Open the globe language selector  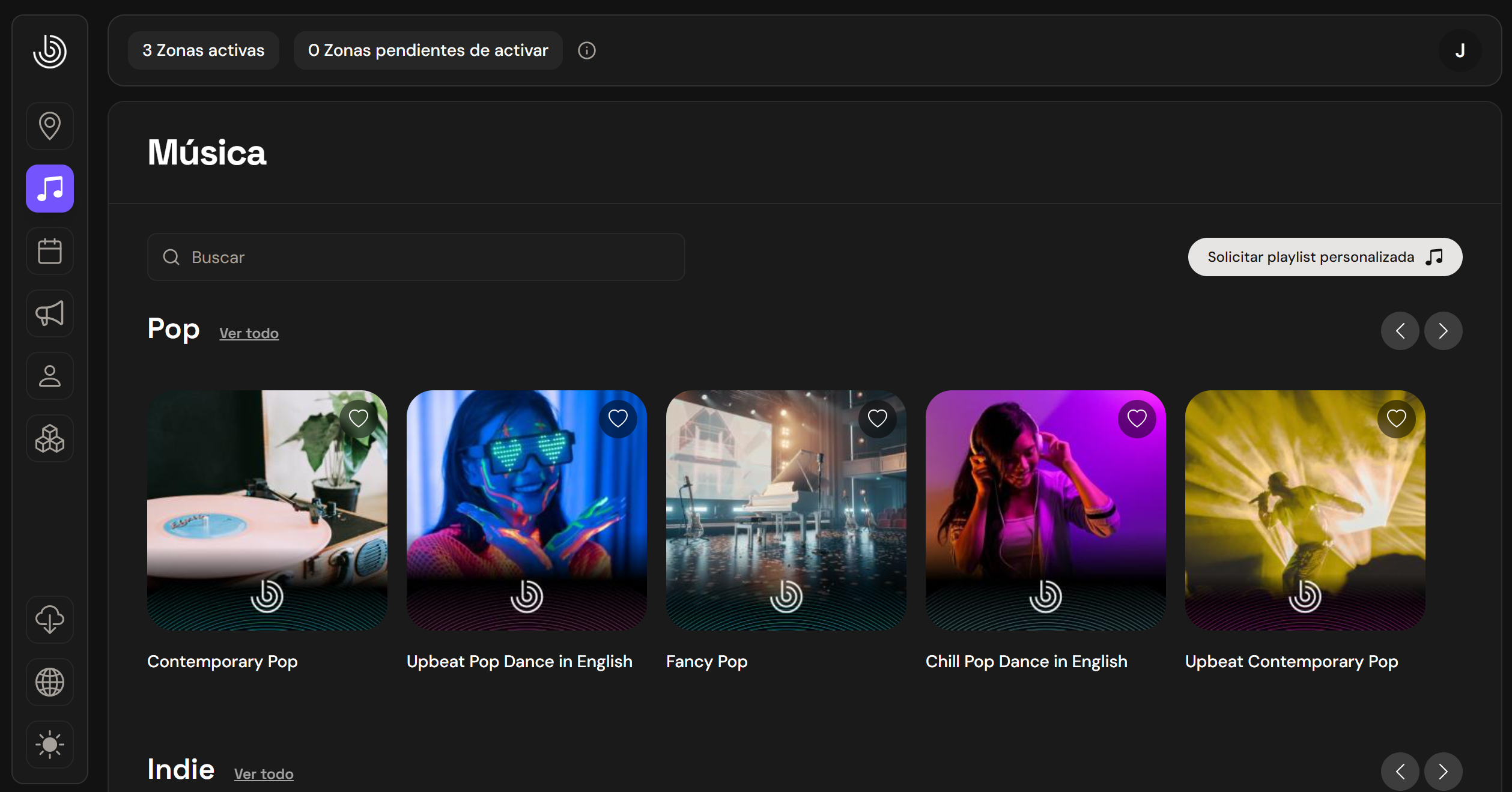click(50, 682)
